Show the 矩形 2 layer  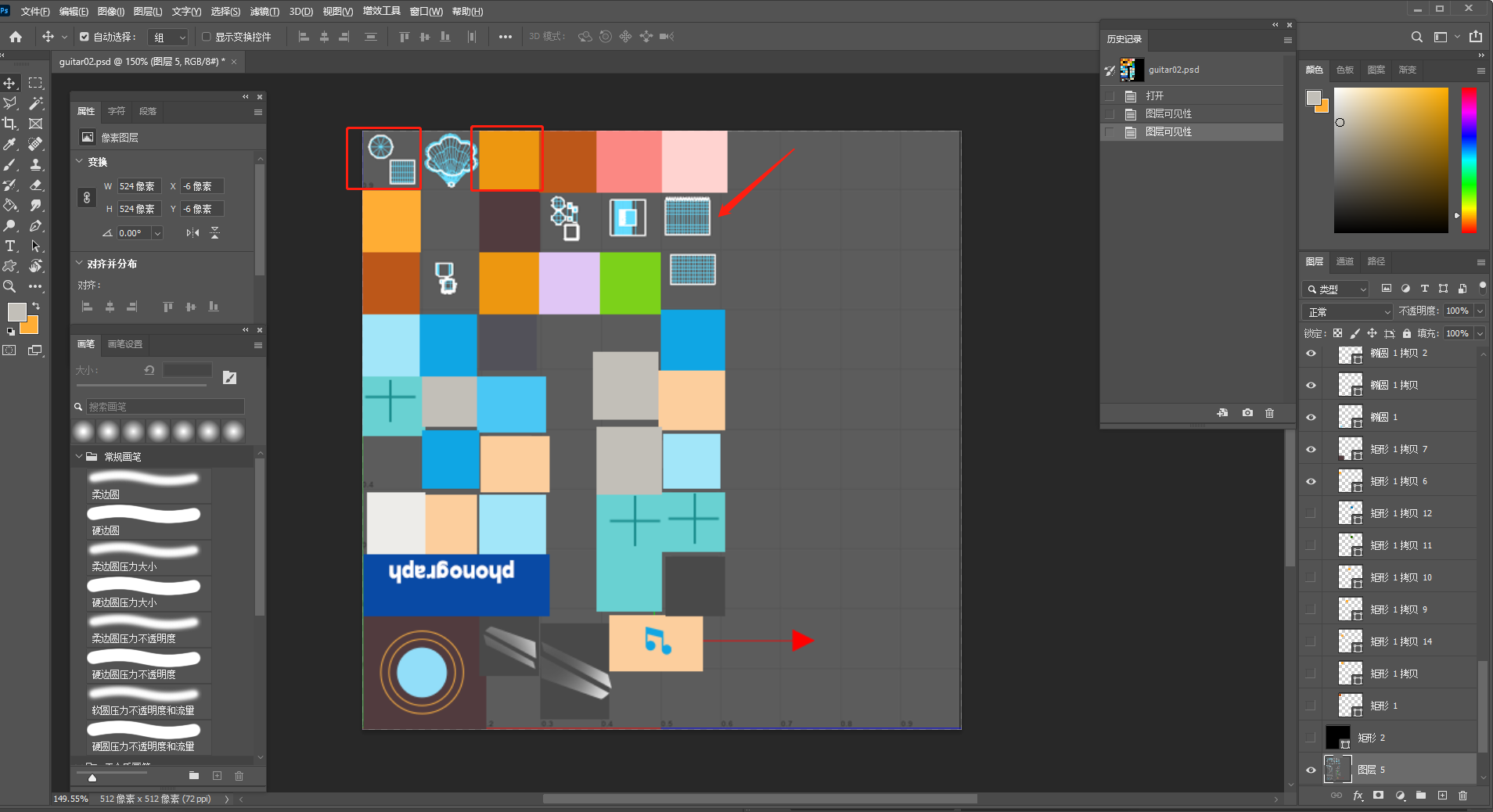click(x=1311, y=738)
